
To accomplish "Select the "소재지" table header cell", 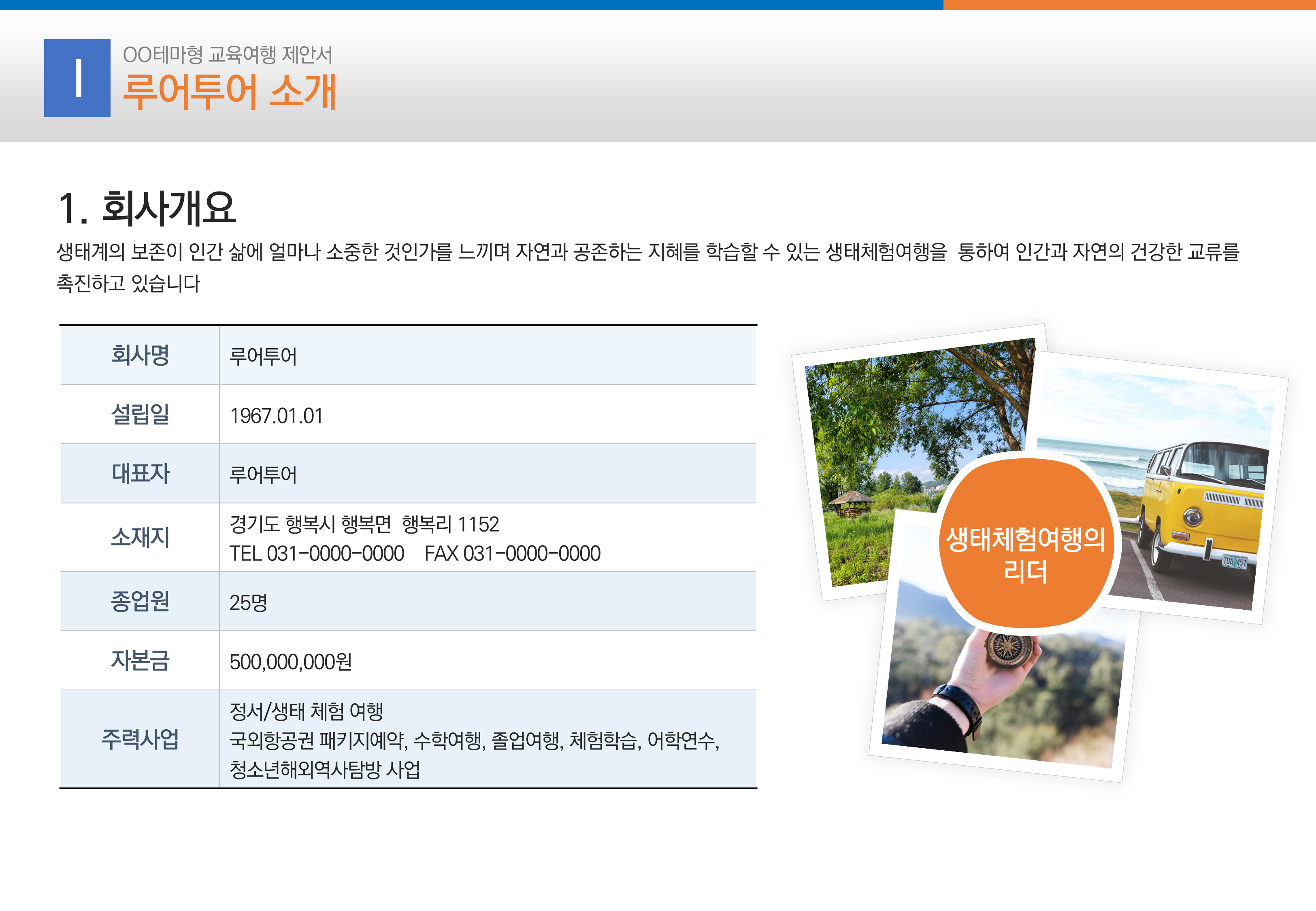I will (140, 537).
